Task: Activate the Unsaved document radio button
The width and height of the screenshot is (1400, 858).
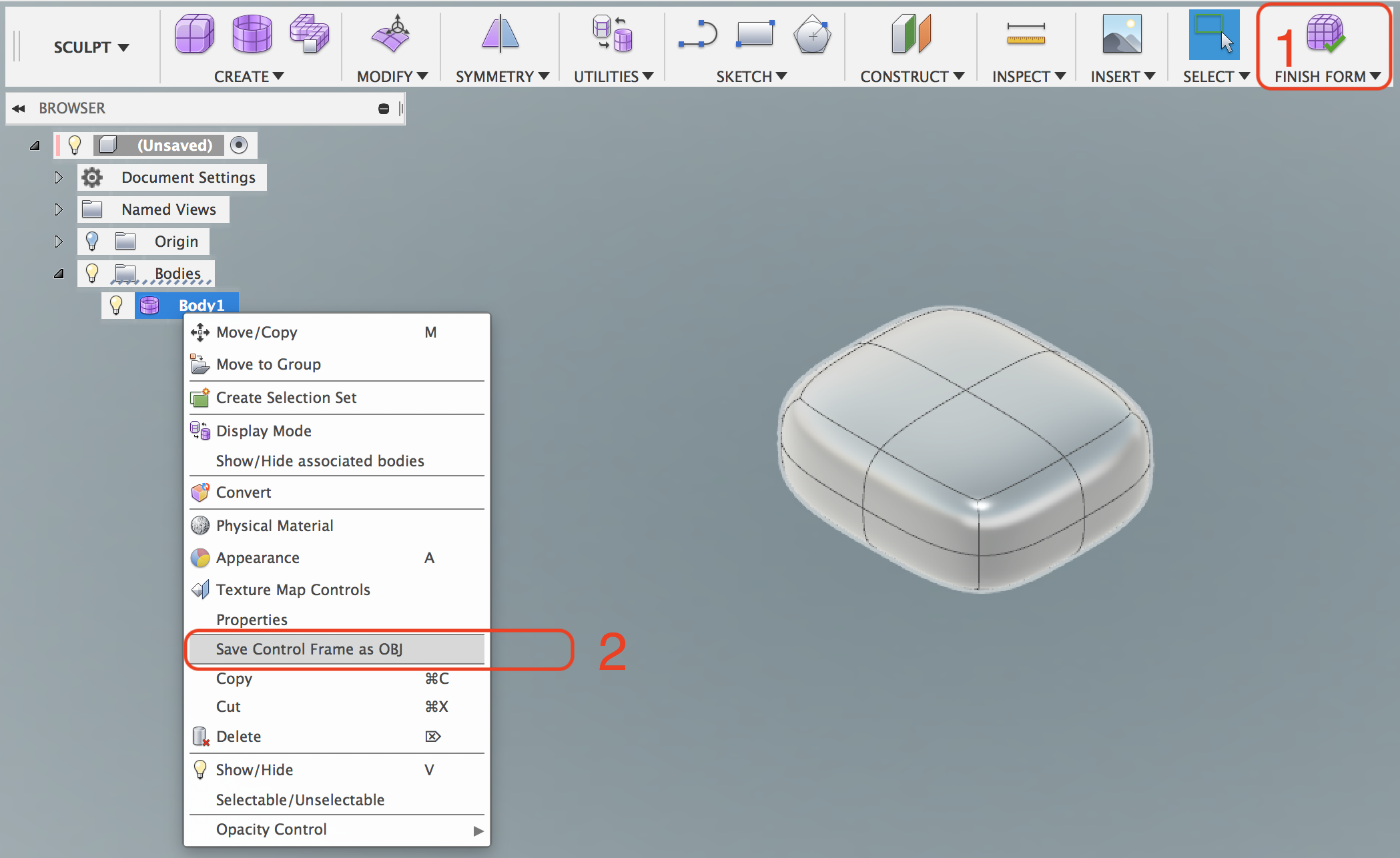Action: [x=239, y=145]
